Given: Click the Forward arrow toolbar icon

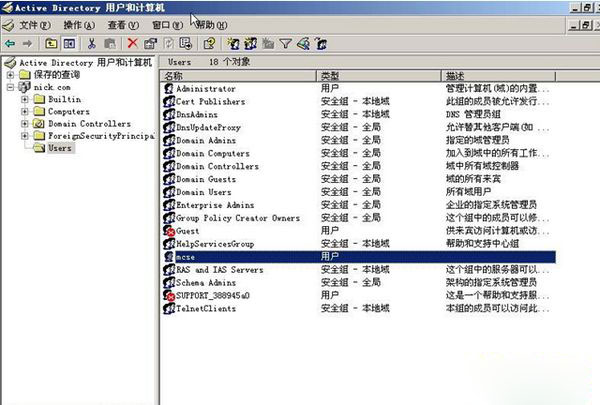Looking at the screenshot, I should (27, 44).
